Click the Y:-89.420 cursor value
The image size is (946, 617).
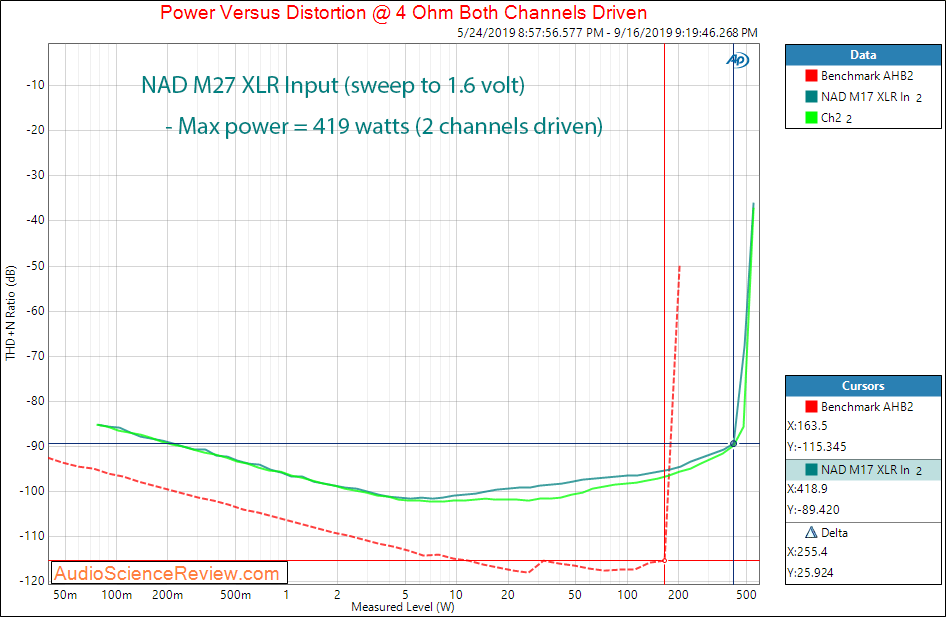pos(813,510)
